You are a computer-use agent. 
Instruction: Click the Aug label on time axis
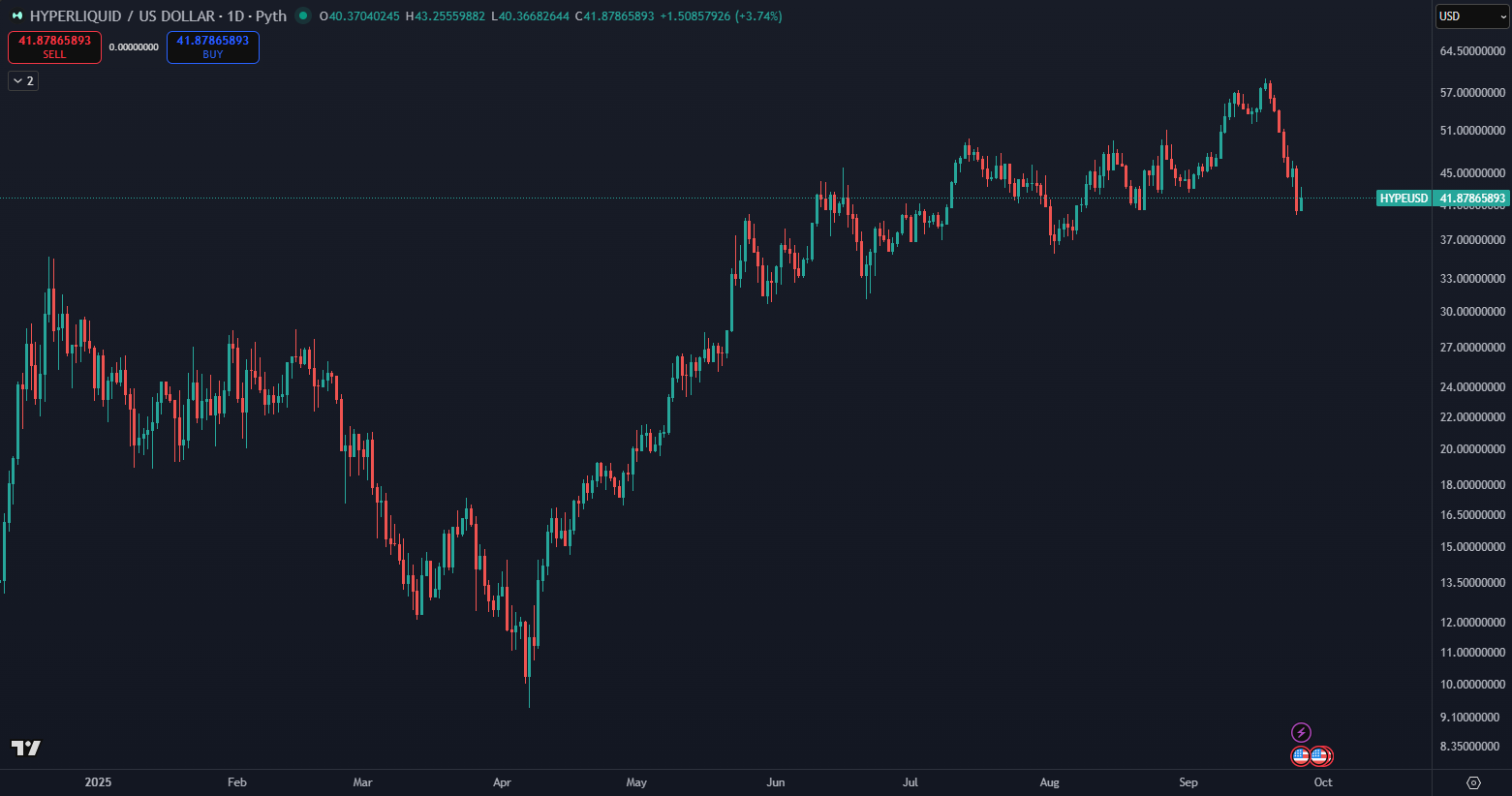pos(1049,782)
